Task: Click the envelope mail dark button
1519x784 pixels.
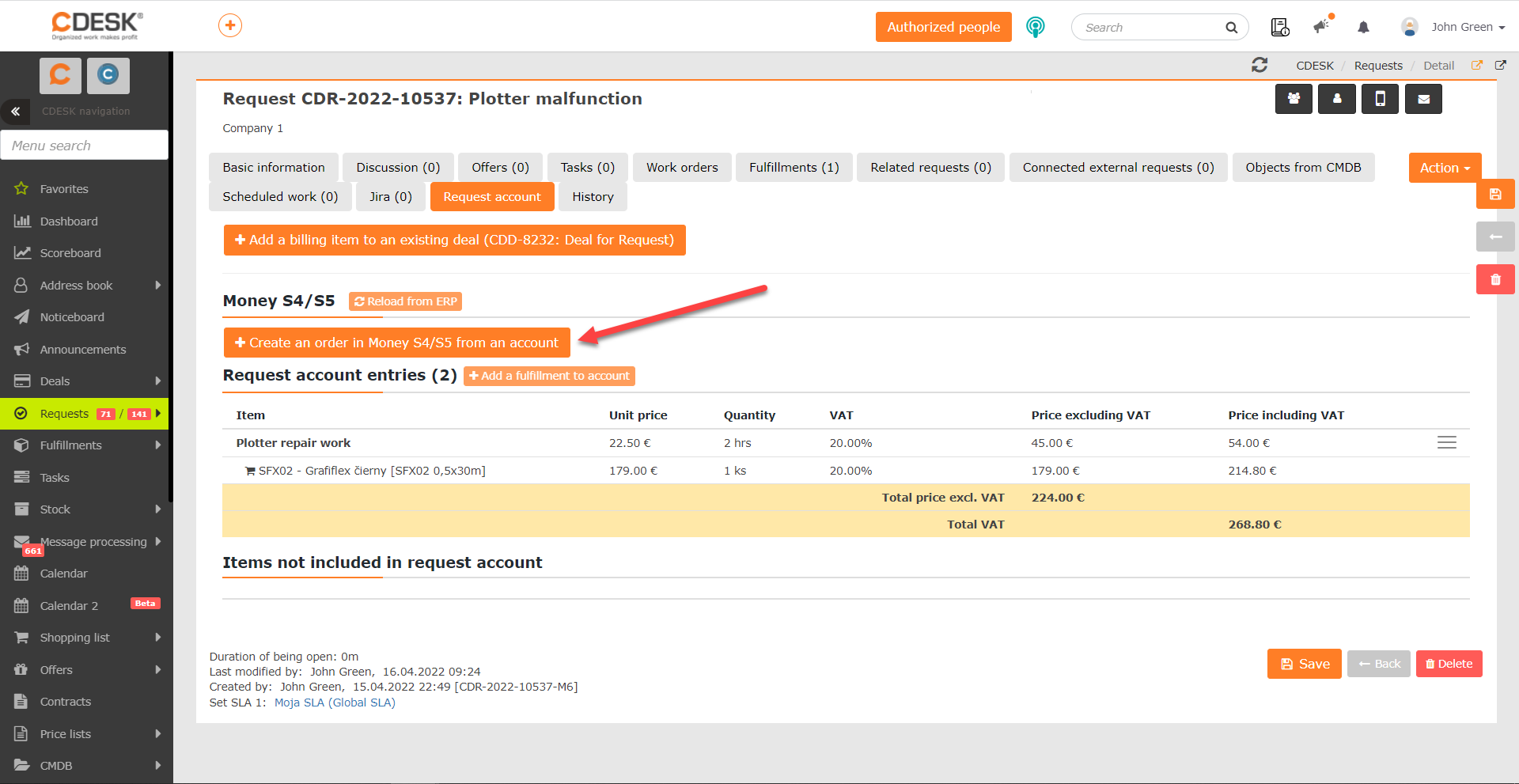Action: click(1423, 99)
